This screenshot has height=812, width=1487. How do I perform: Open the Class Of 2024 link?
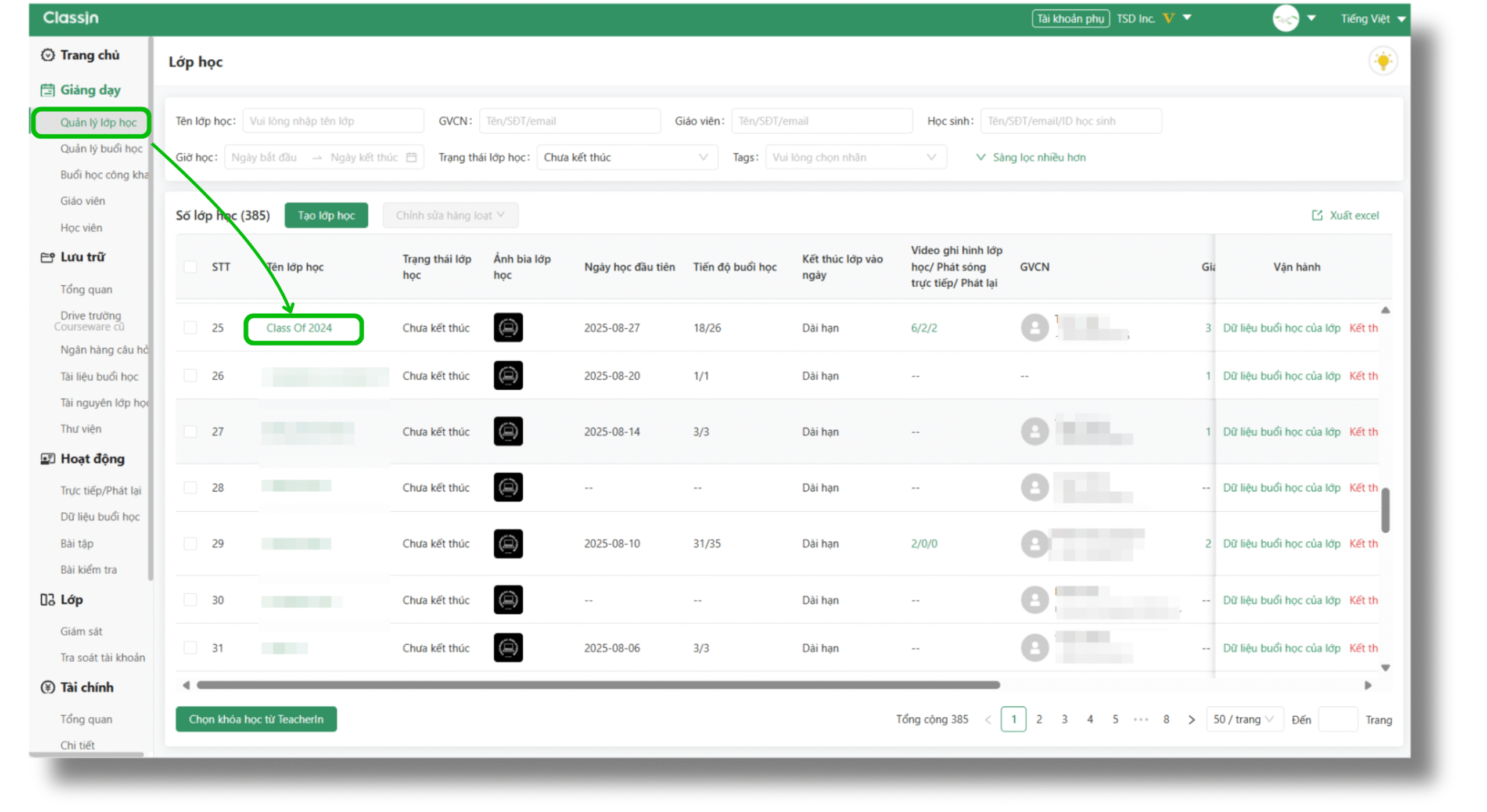pyautogui.click(x=299, y=328)
